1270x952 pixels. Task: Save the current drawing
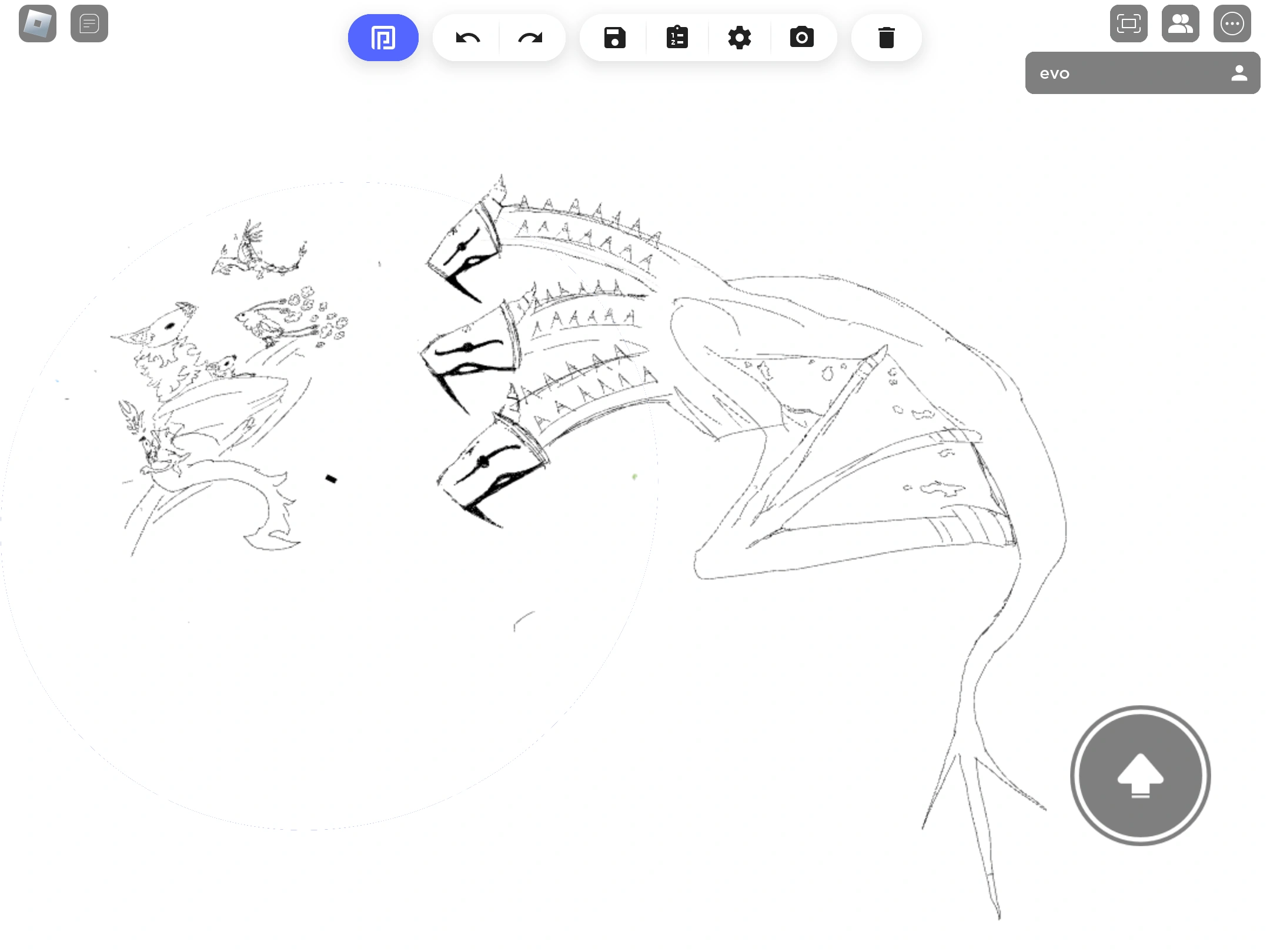point(614,37)
